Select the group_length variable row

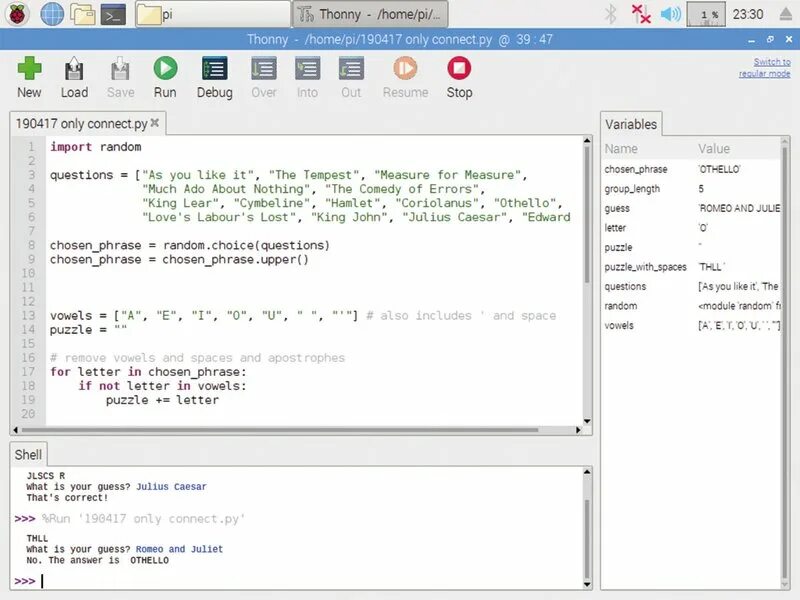click(x=691, y=189)
